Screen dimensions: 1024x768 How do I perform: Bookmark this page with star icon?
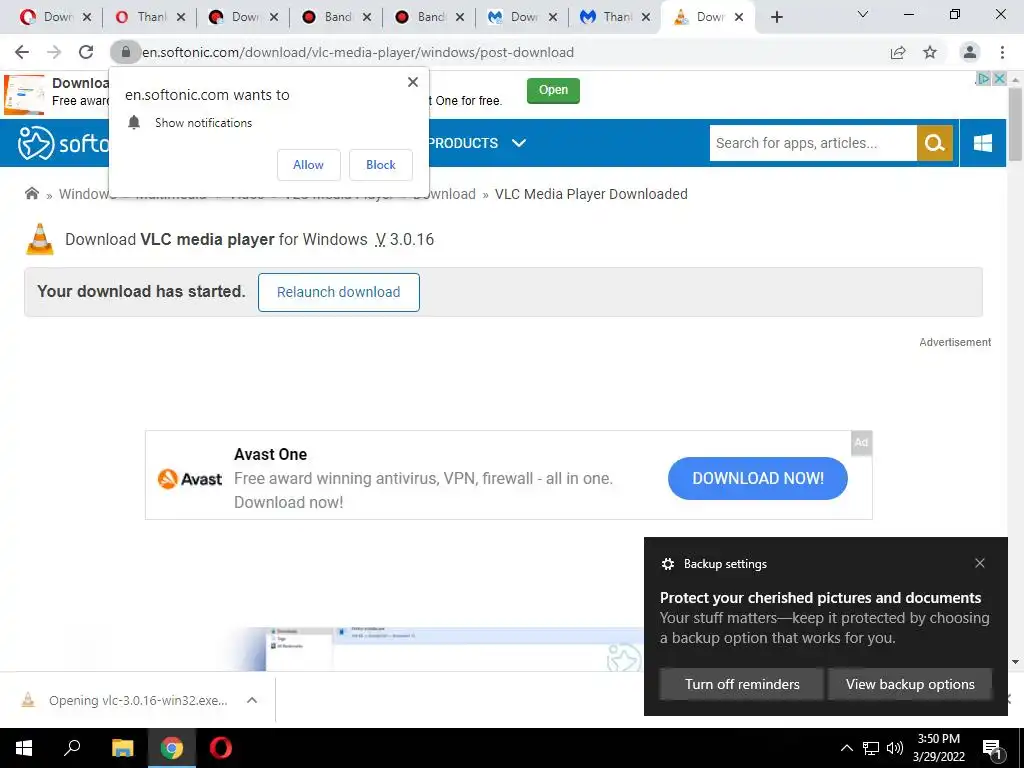pos(930,52)
